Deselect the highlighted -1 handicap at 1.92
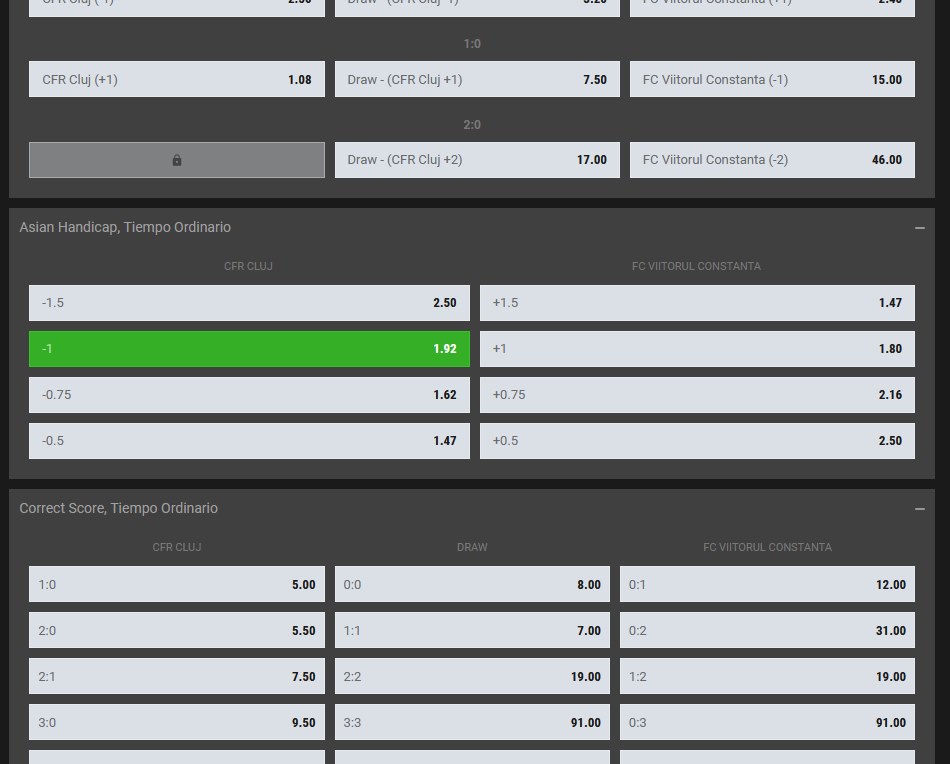The height and width of the screenshot is (764, 950). 248,348
